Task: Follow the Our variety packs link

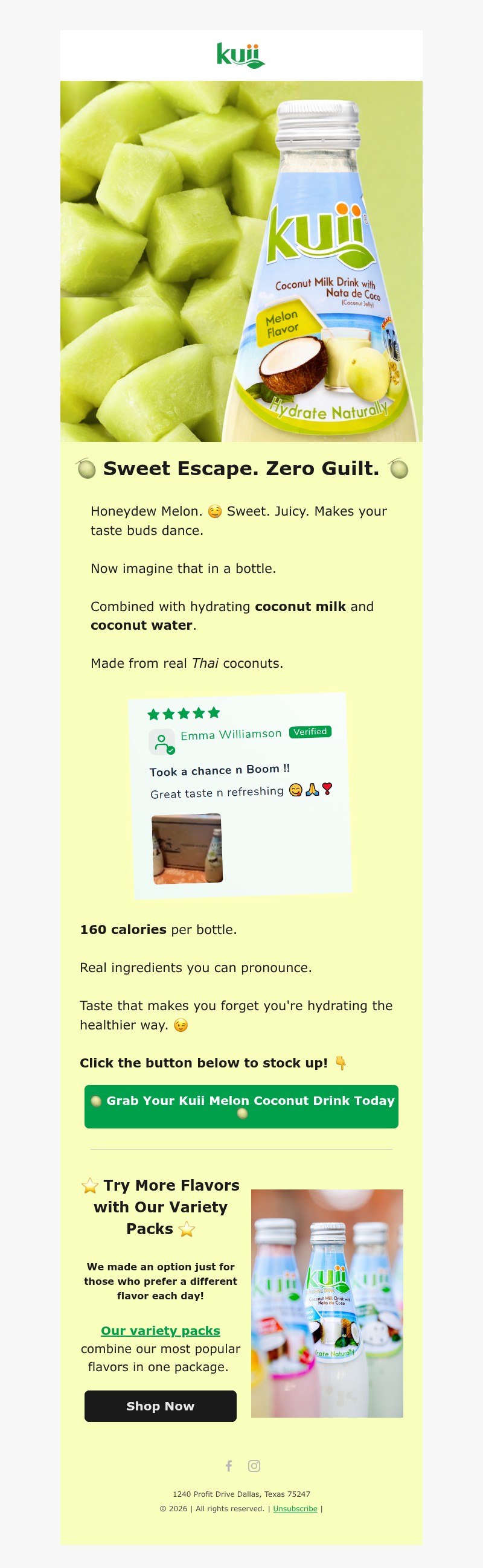Action: click(161, 1331)
